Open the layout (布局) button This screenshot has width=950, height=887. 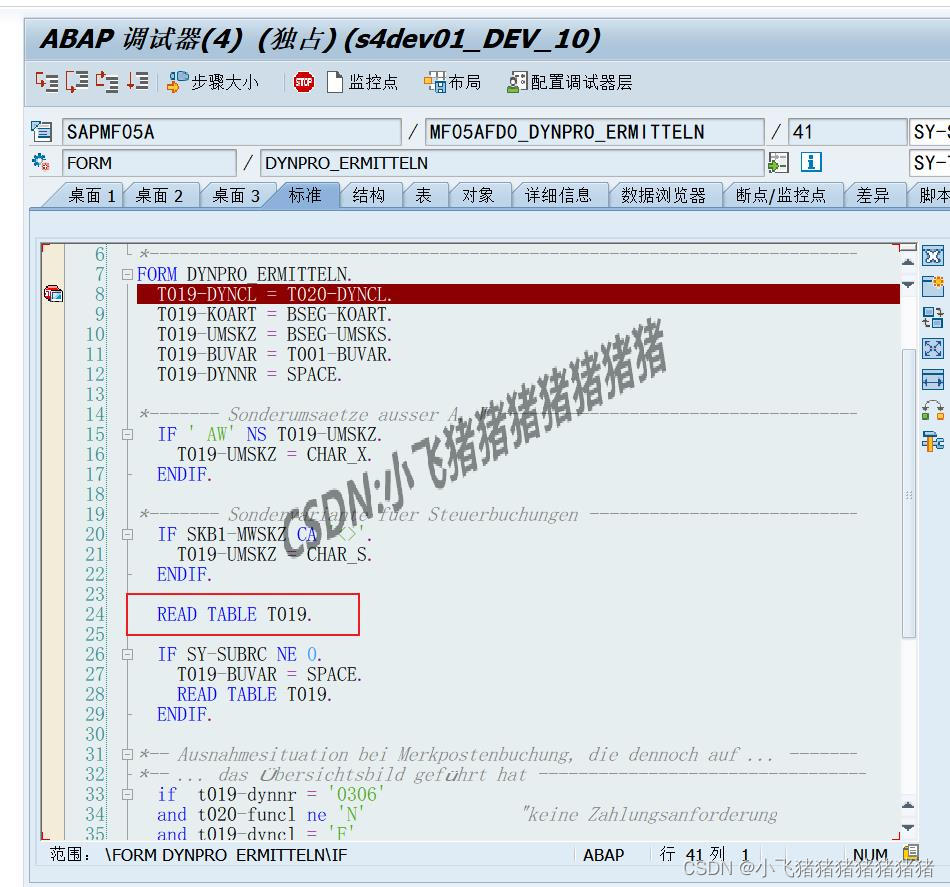[453, 82]
